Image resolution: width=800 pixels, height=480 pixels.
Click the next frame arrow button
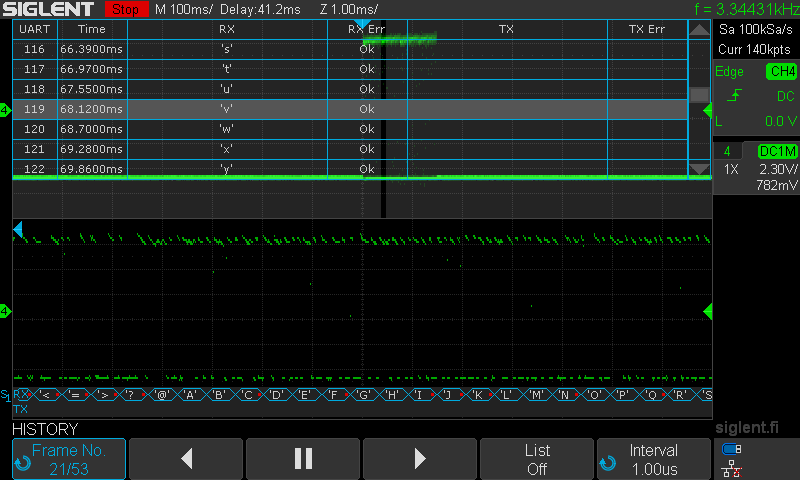[419, 459]
